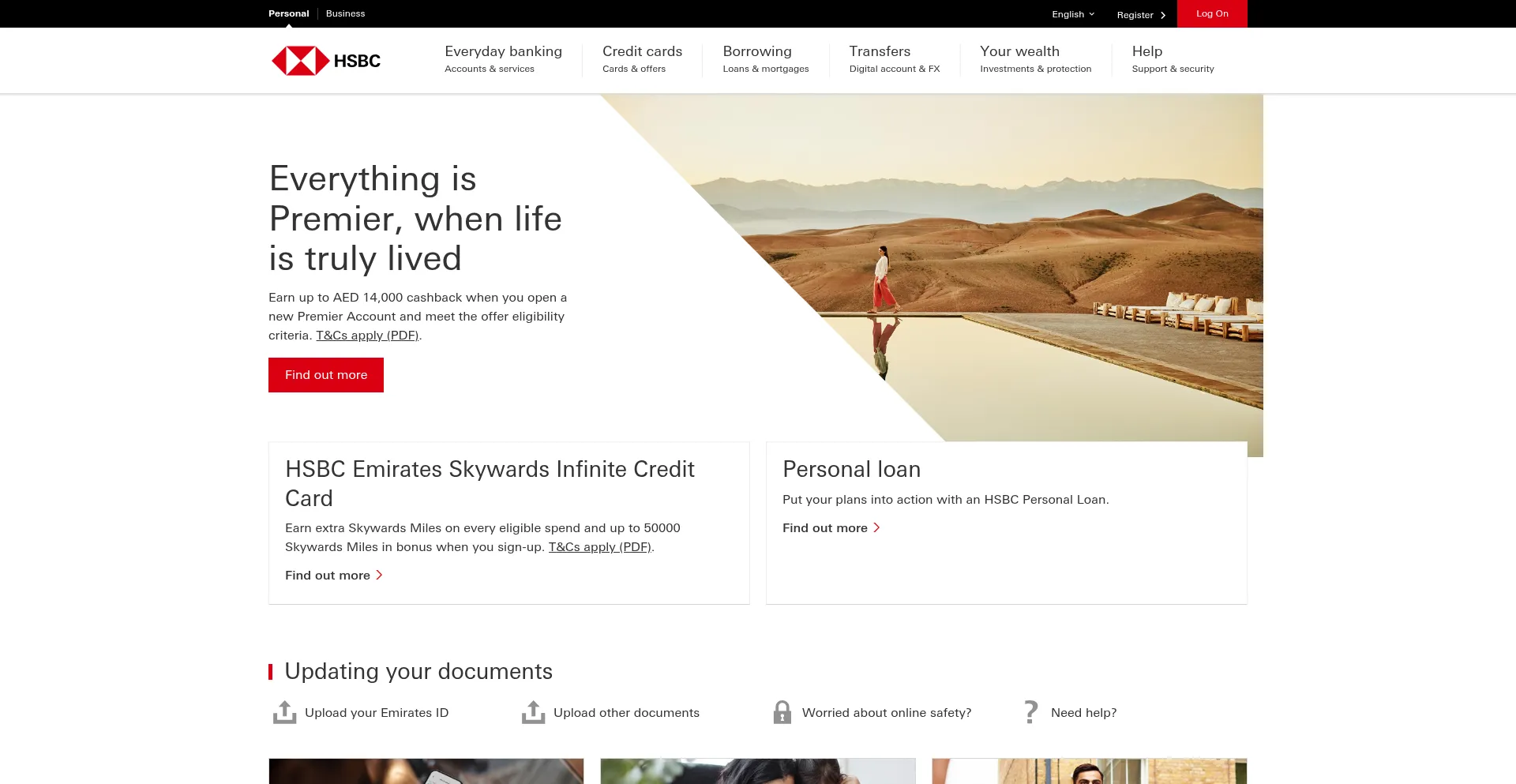The width and height of the screenshot is (1516, 784).
Task: Switch to the Business tab
Action: point(345,13)
